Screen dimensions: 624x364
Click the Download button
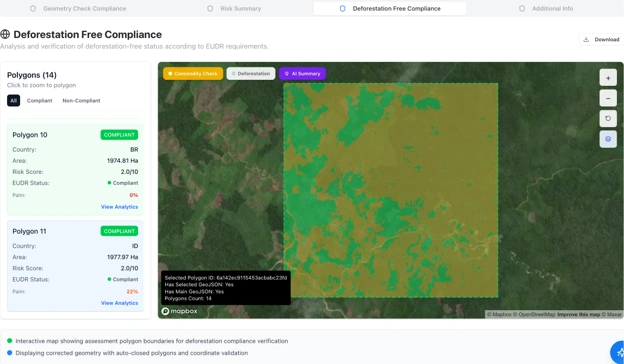(x=601, y=39)
